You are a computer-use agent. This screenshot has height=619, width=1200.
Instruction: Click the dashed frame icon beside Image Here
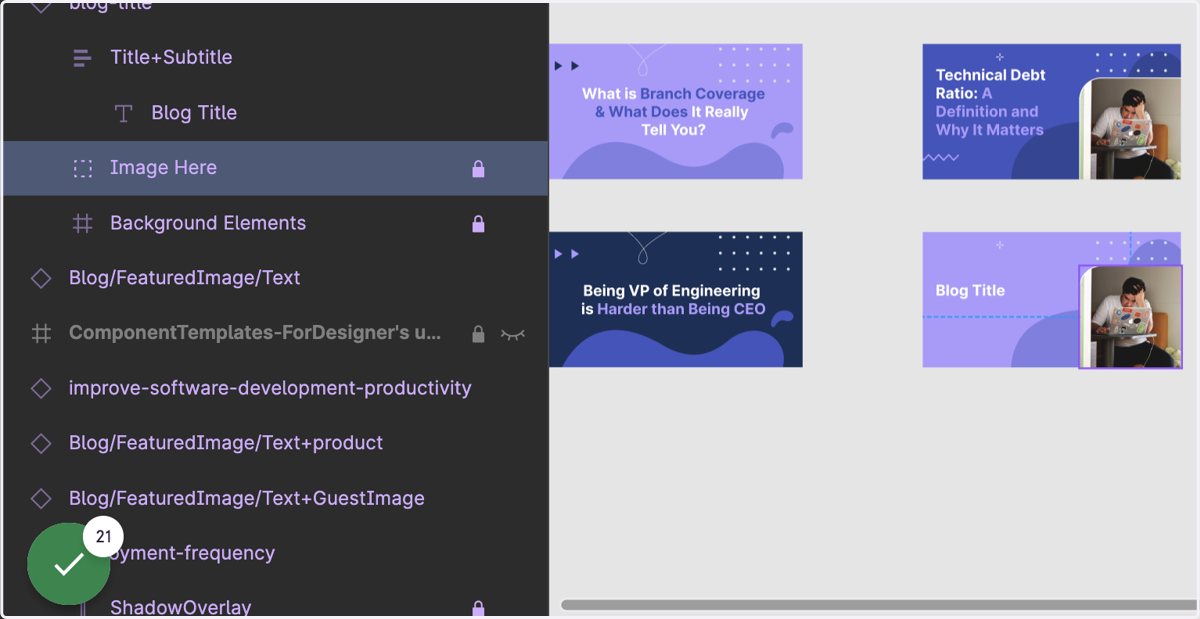(83, 168)
